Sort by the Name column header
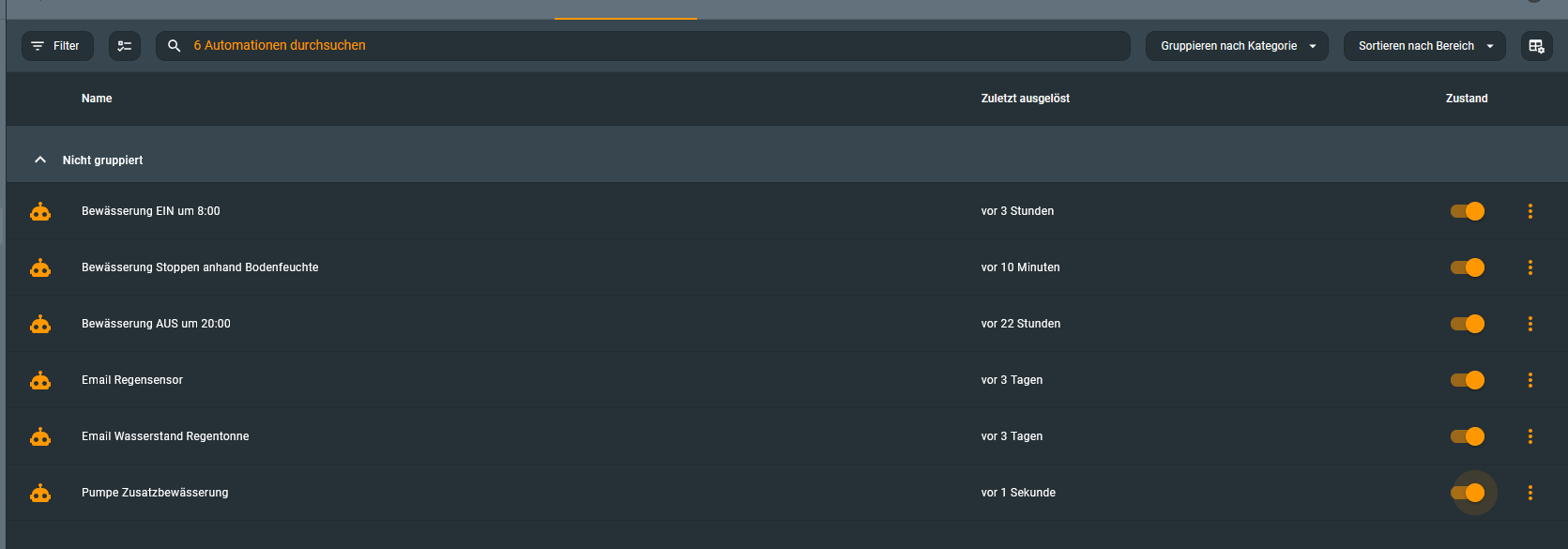The height and width of the screenshot is (549, 1568). pyautogui.click(x=97, y=99)
